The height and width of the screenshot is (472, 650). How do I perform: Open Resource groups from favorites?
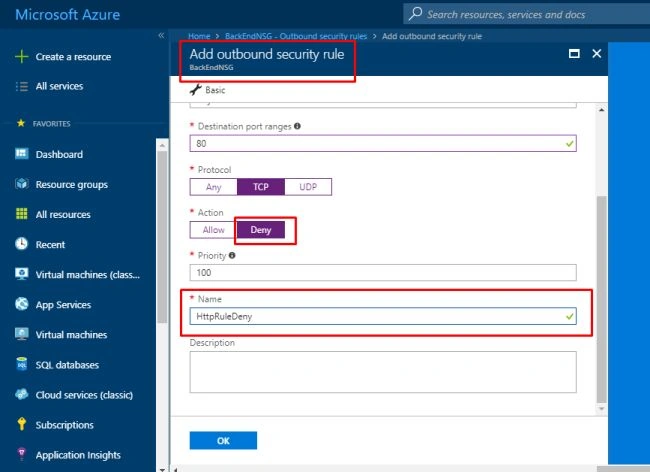click(x=72, y=184)
